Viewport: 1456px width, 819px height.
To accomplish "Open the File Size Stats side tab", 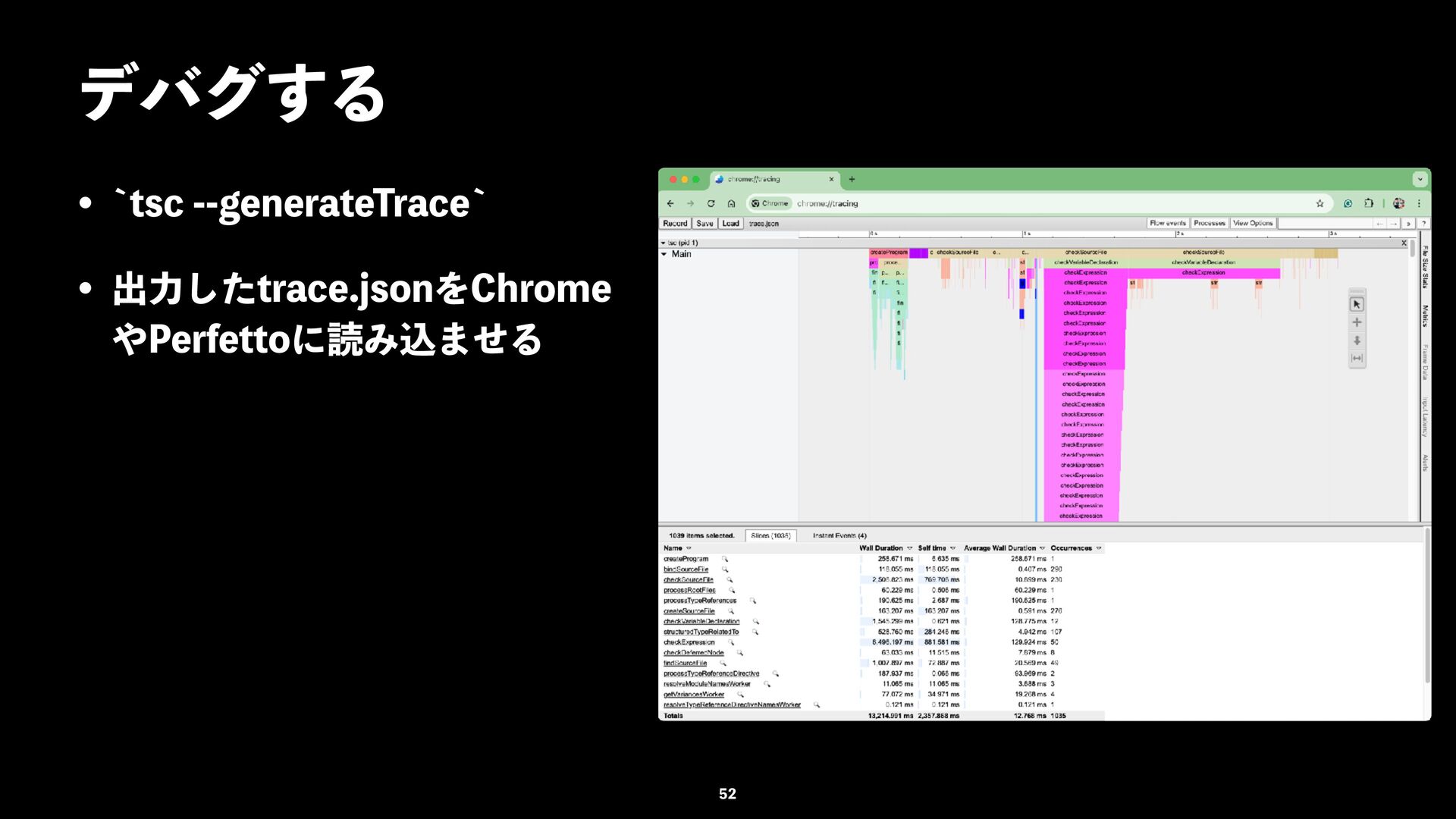I will click(1425, 266).
